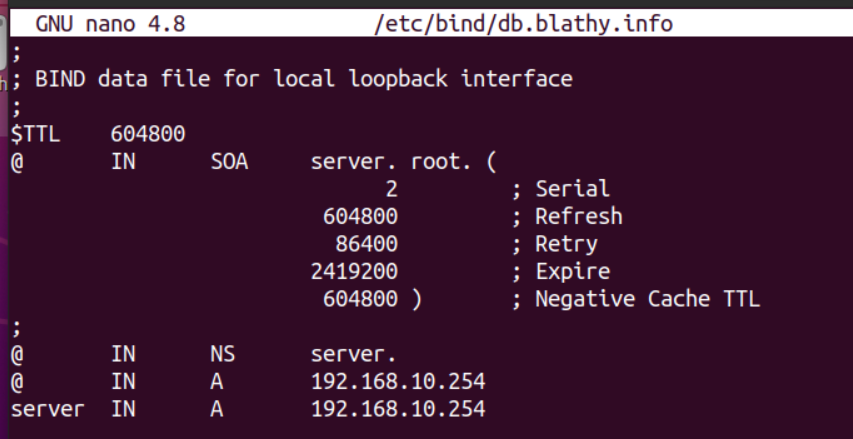This screenshot has height=439, width=853.
Task: Click the '; Serial' comment
Action: [560, 189]
